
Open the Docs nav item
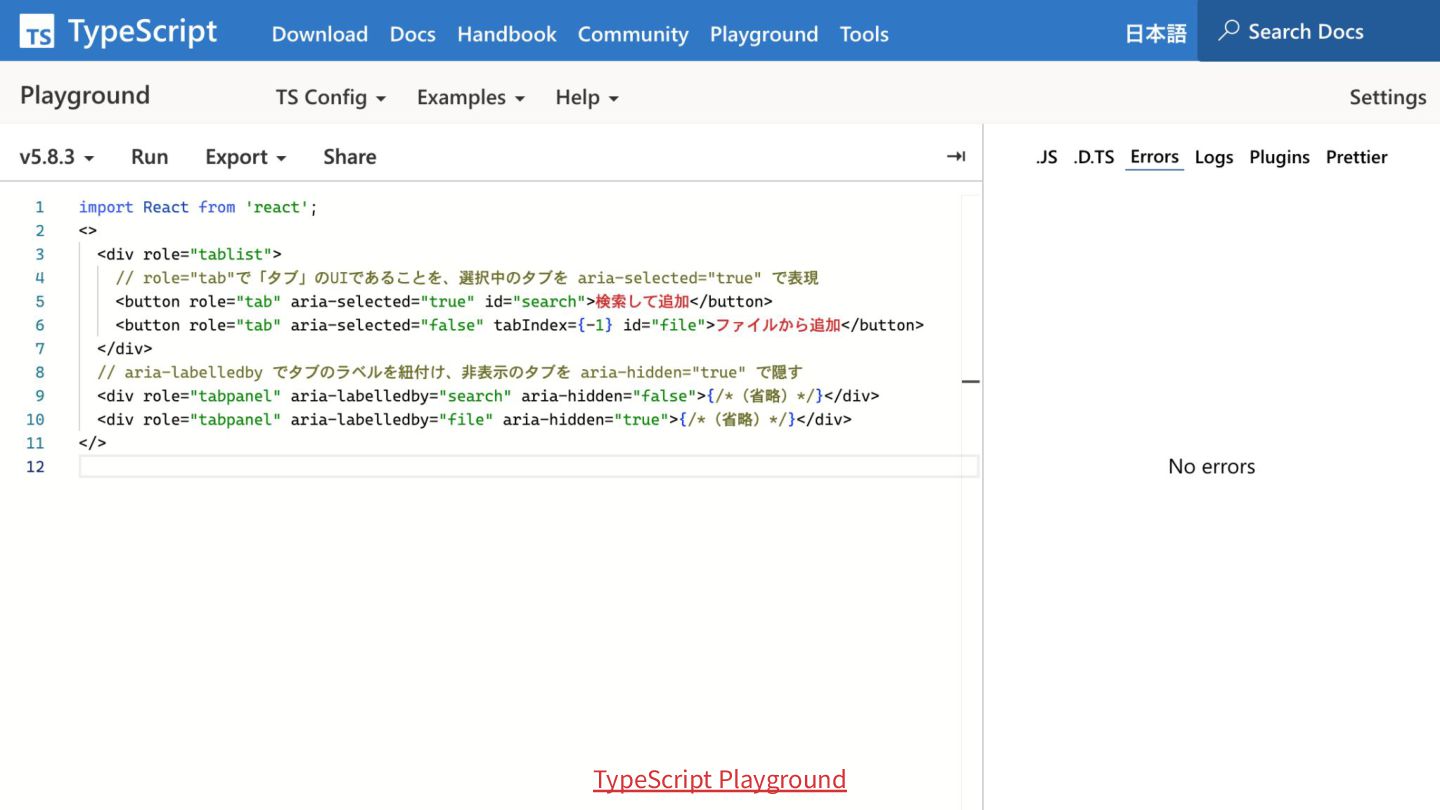click(412, 34)
